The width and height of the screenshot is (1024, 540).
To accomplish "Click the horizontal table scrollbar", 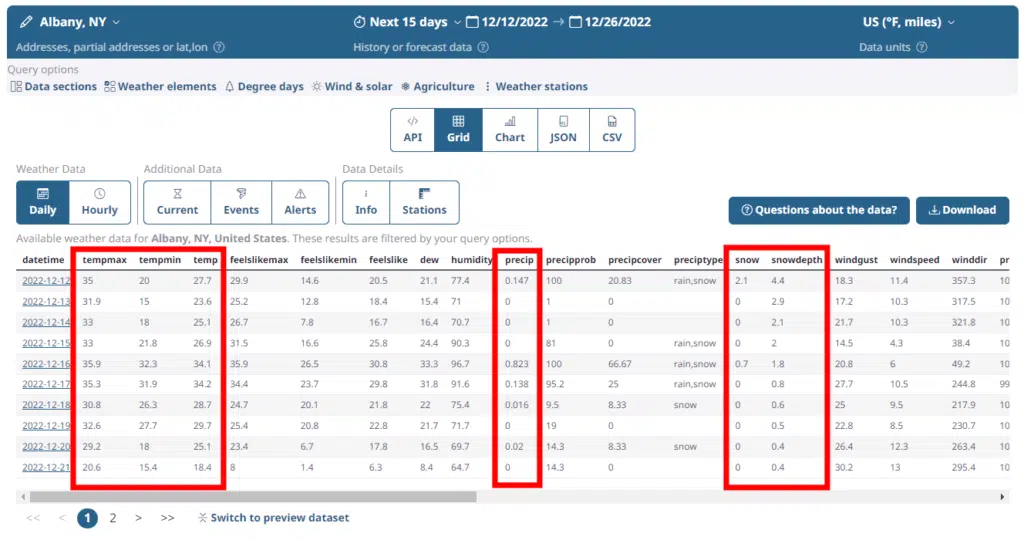I will 250,497.
